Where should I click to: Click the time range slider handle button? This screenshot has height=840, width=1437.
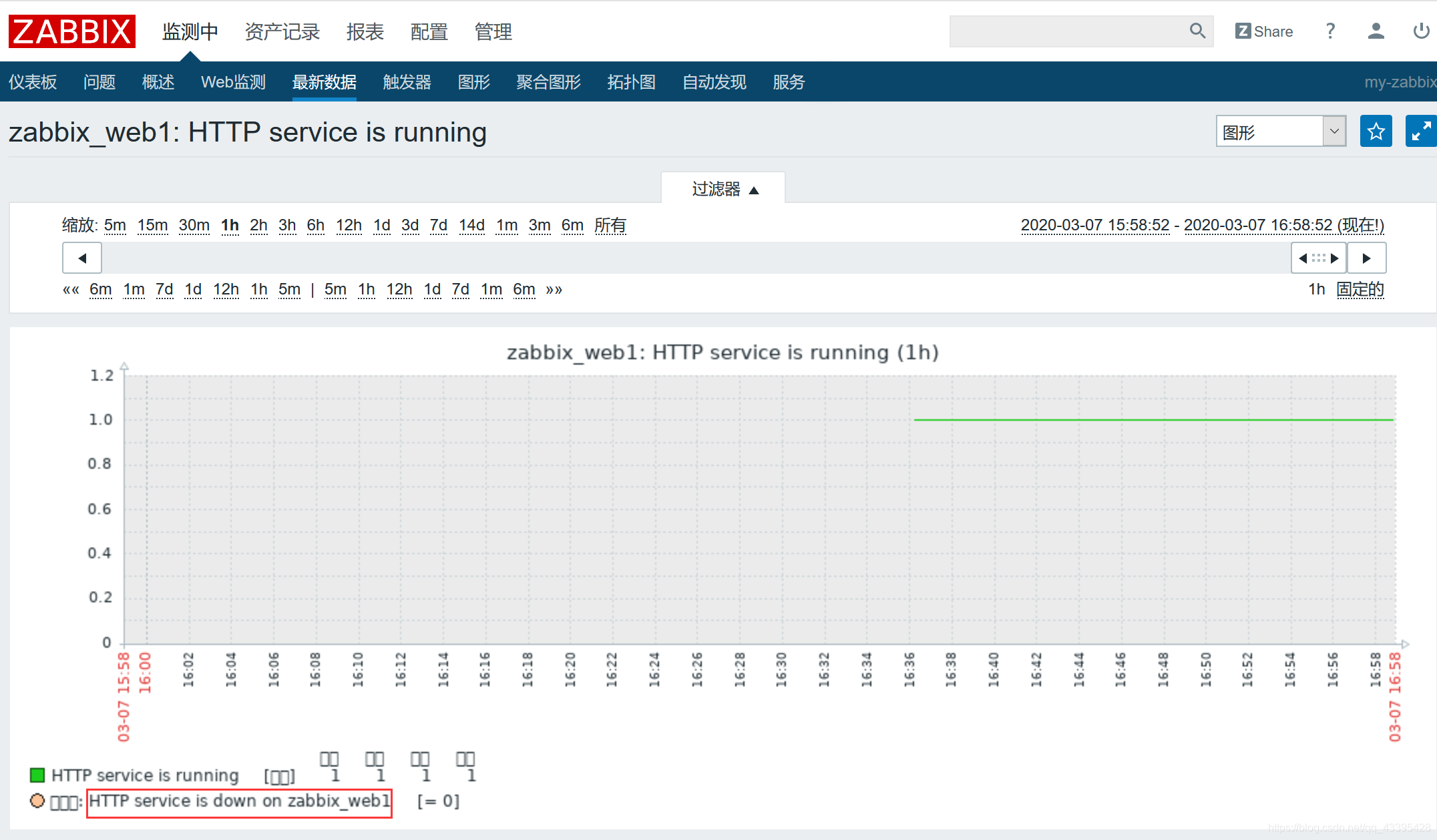pos(1319,258)
